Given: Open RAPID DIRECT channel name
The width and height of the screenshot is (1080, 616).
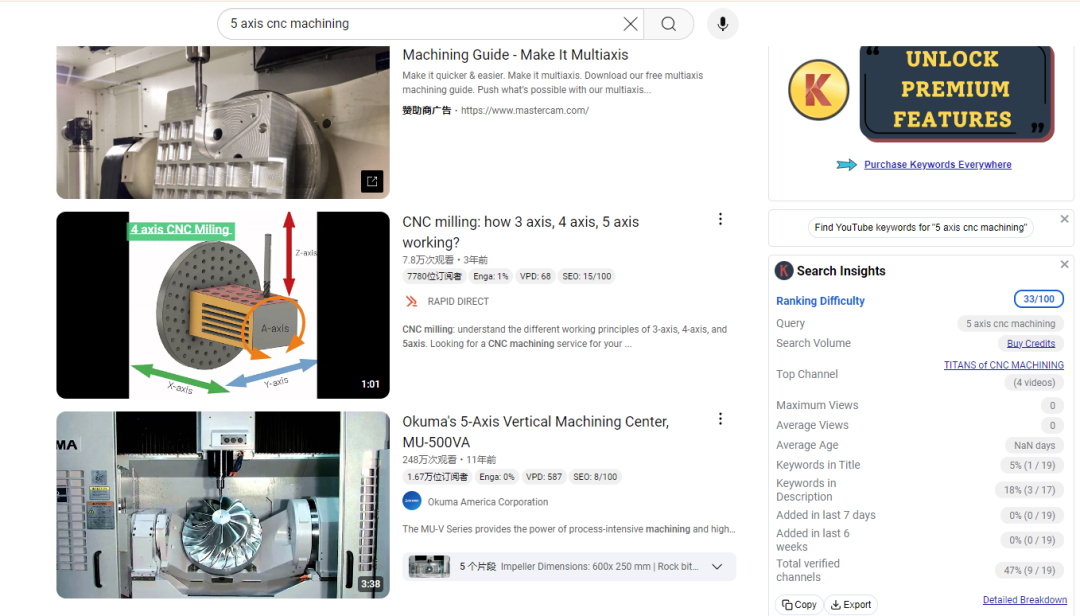Looking at the screenshot, I should [x=458, y=301].
